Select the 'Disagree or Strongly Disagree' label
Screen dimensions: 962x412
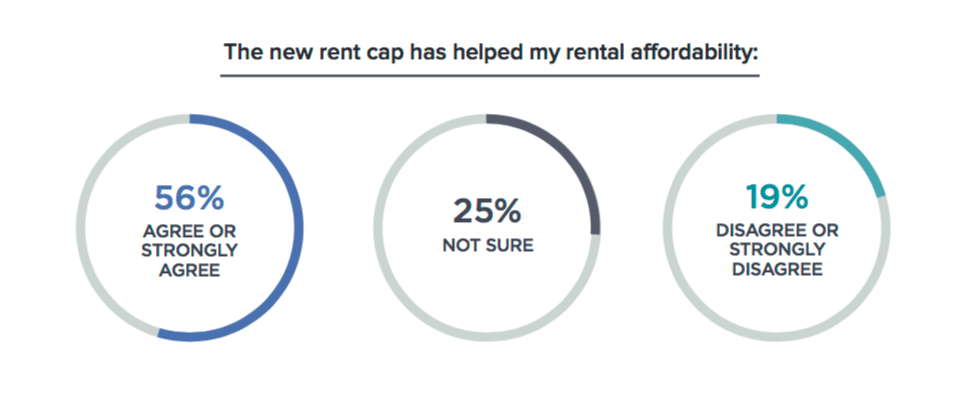777,250
